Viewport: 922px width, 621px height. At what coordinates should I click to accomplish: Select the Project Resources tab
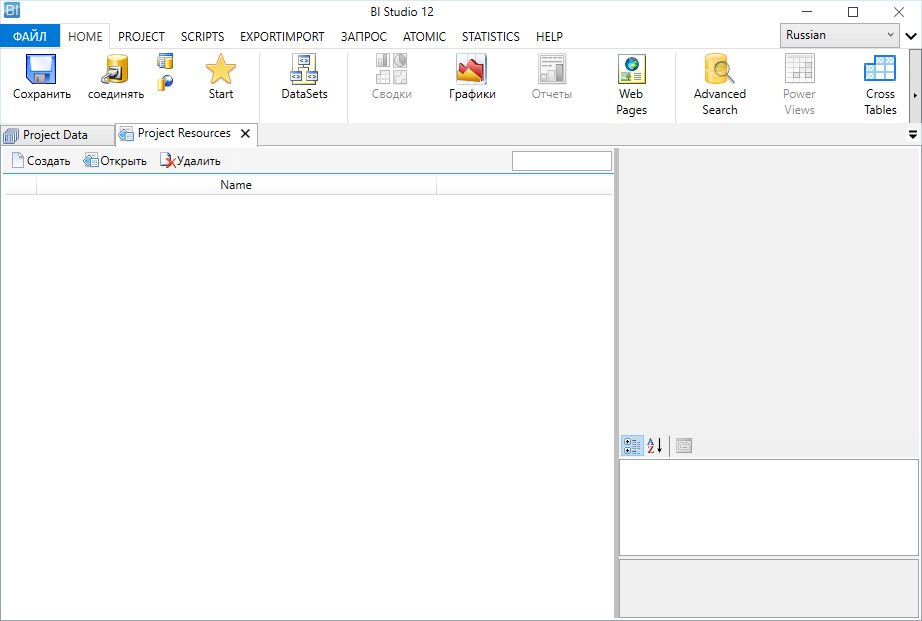point(184,133)
